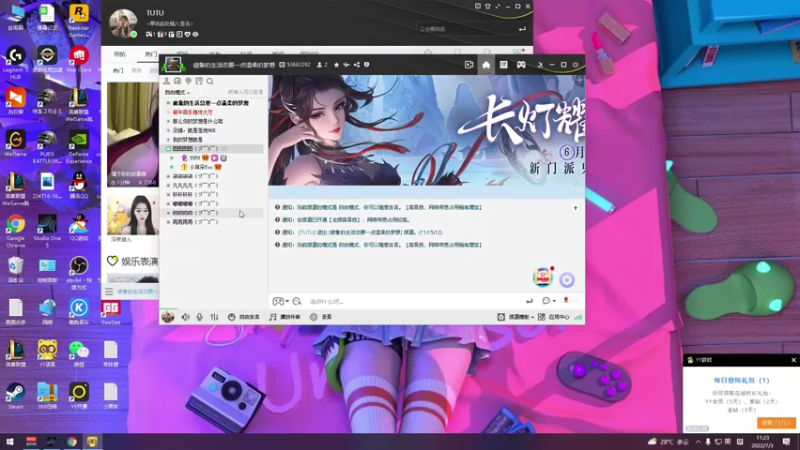Click the share icon in channel header
The width and height of the screenshot is (800, 450).
[x=357, y=65]
